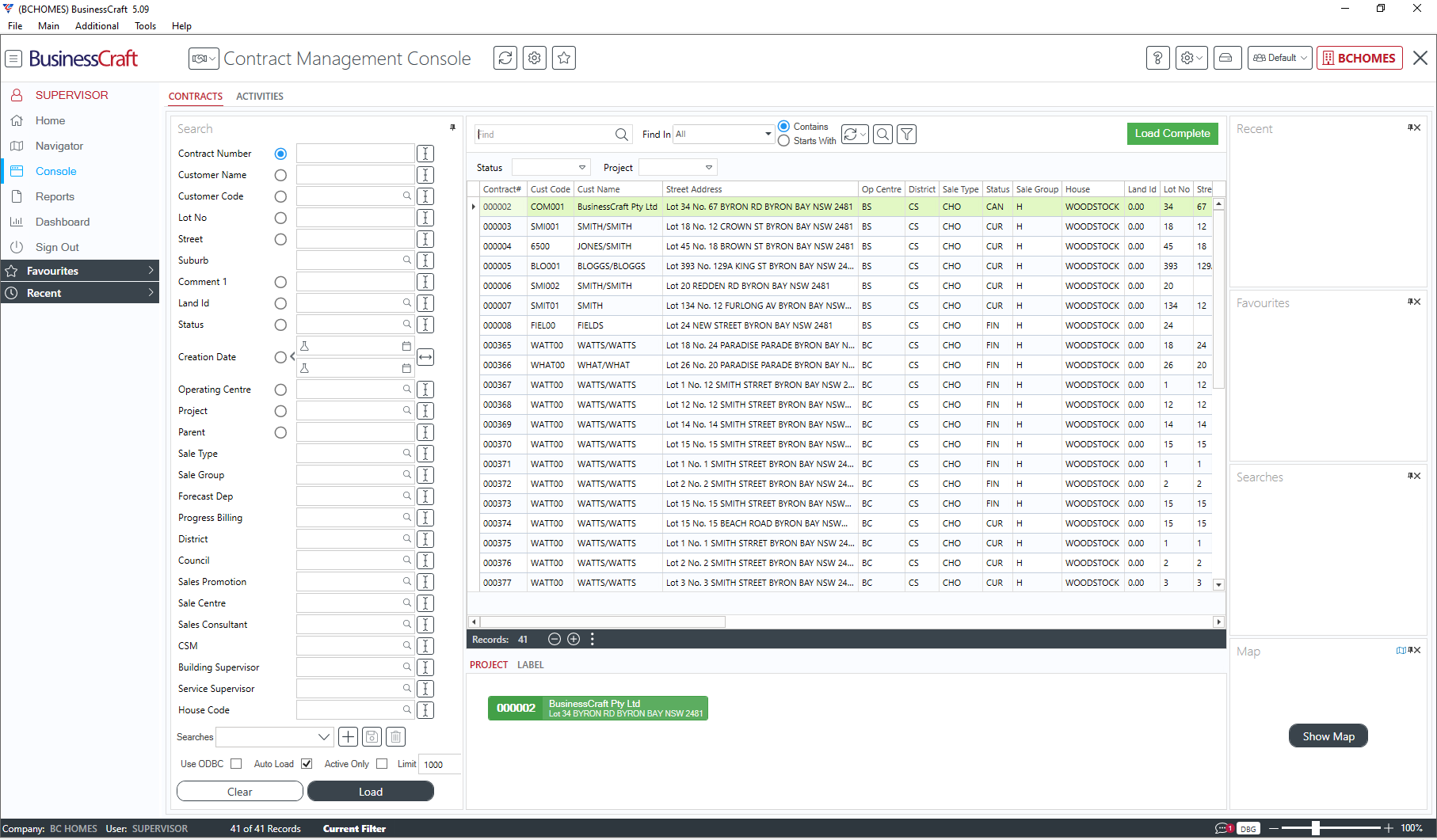This screenshot has width=1437, height=840.
Task: Open the console settings gear icon
Action: click(x=535, y=58)
